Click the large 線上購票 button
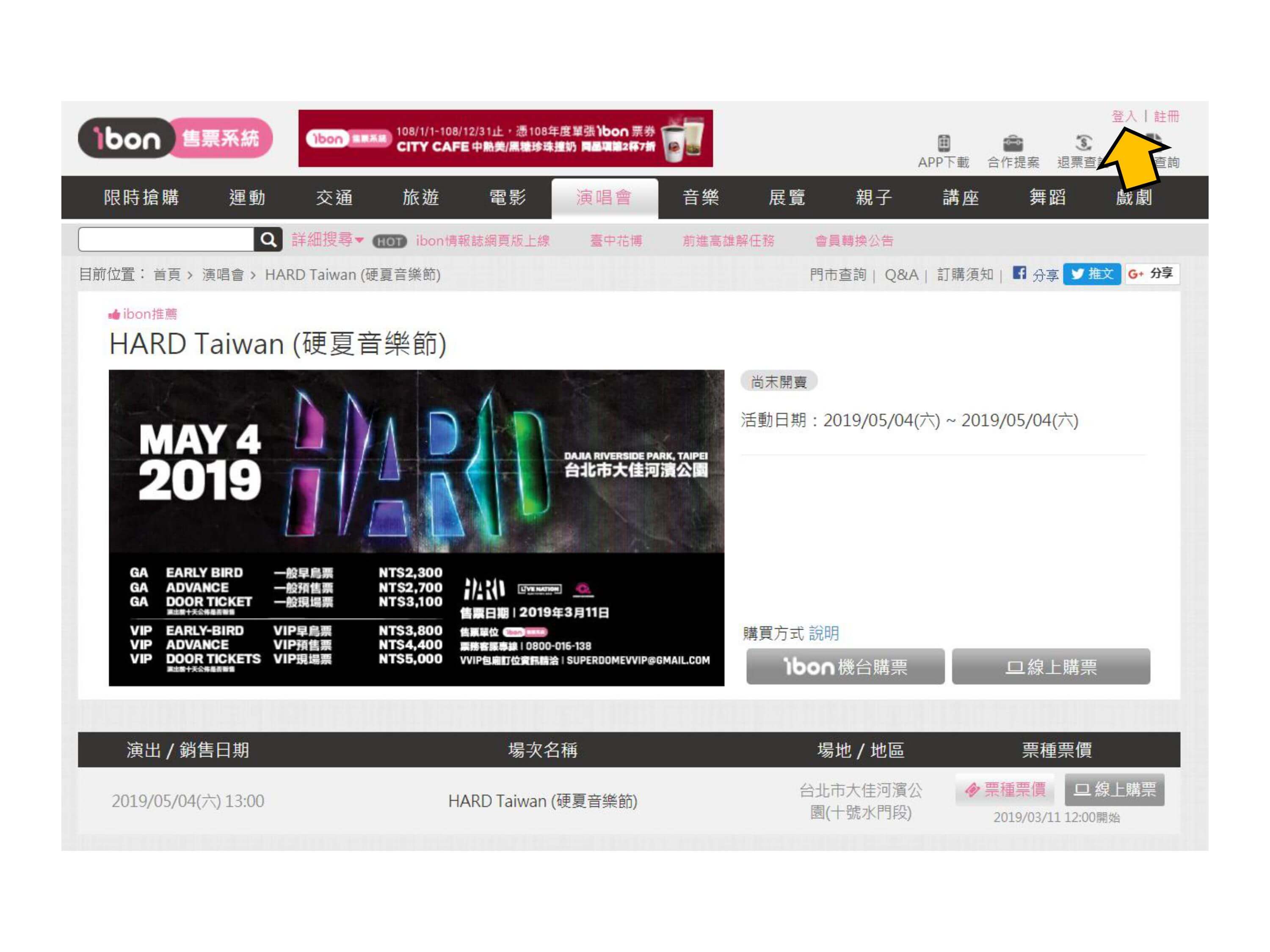The height and width of the screenshot is (952, 1270). click(x=1050, y=666)
